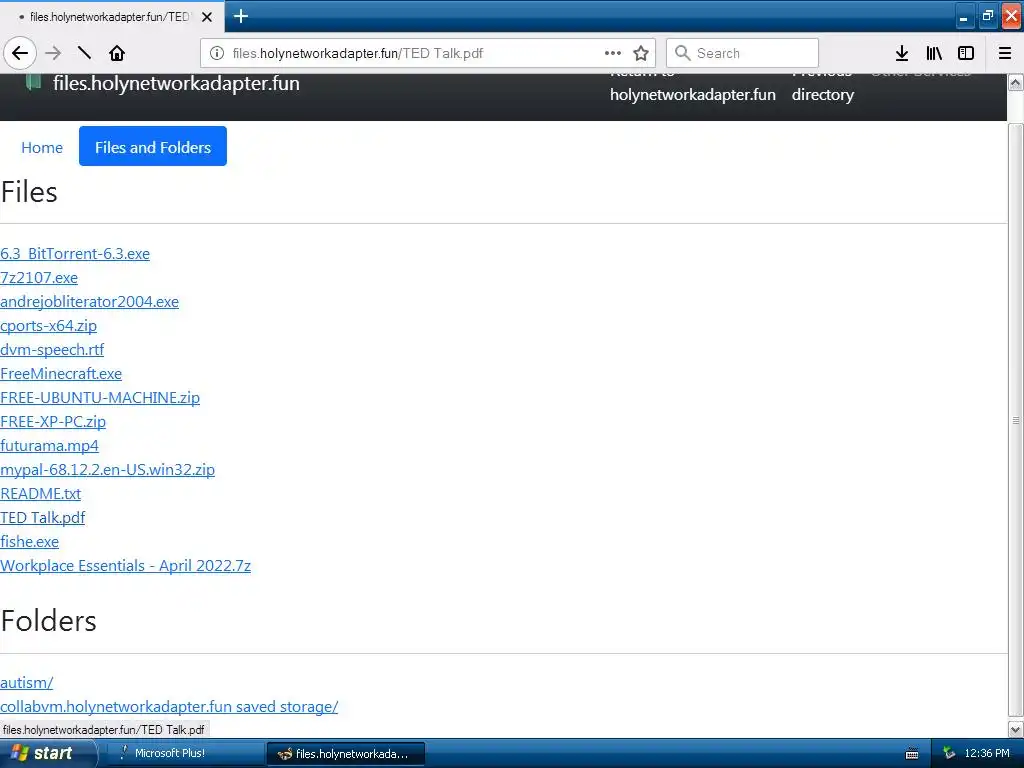Open page actions three-dots menu

coord(613,53)
